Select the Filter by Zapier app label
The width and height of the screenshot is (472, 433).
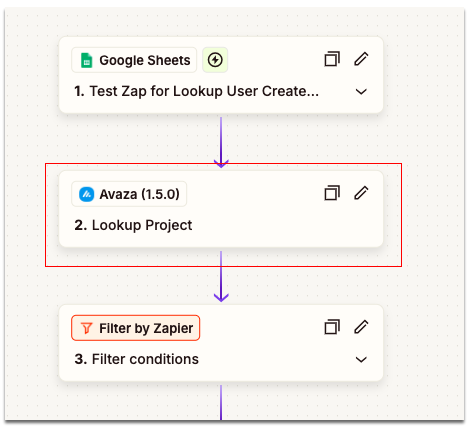[136, 328]
